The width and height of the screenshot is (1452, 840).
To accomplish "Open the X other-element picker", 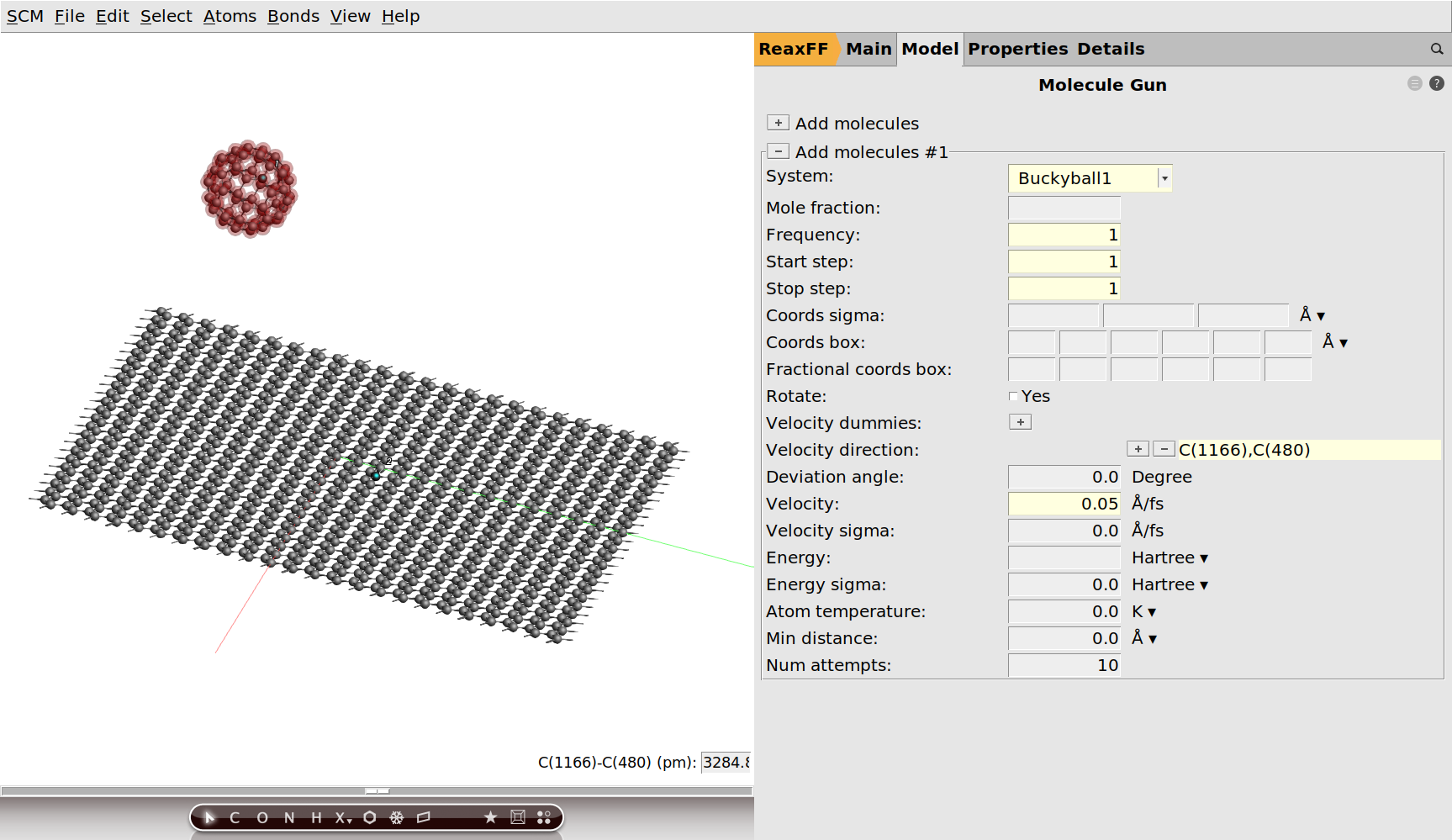I will click(343, 817).
